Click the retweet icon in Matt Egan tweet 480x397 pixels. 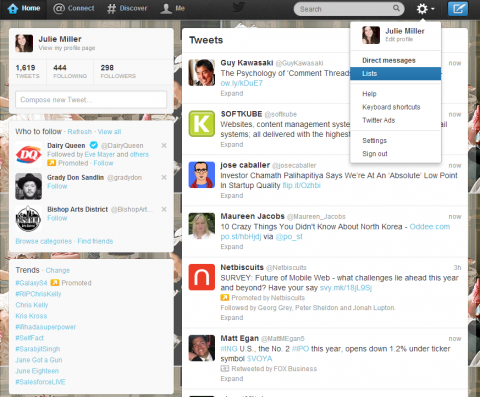pos(225,369)
